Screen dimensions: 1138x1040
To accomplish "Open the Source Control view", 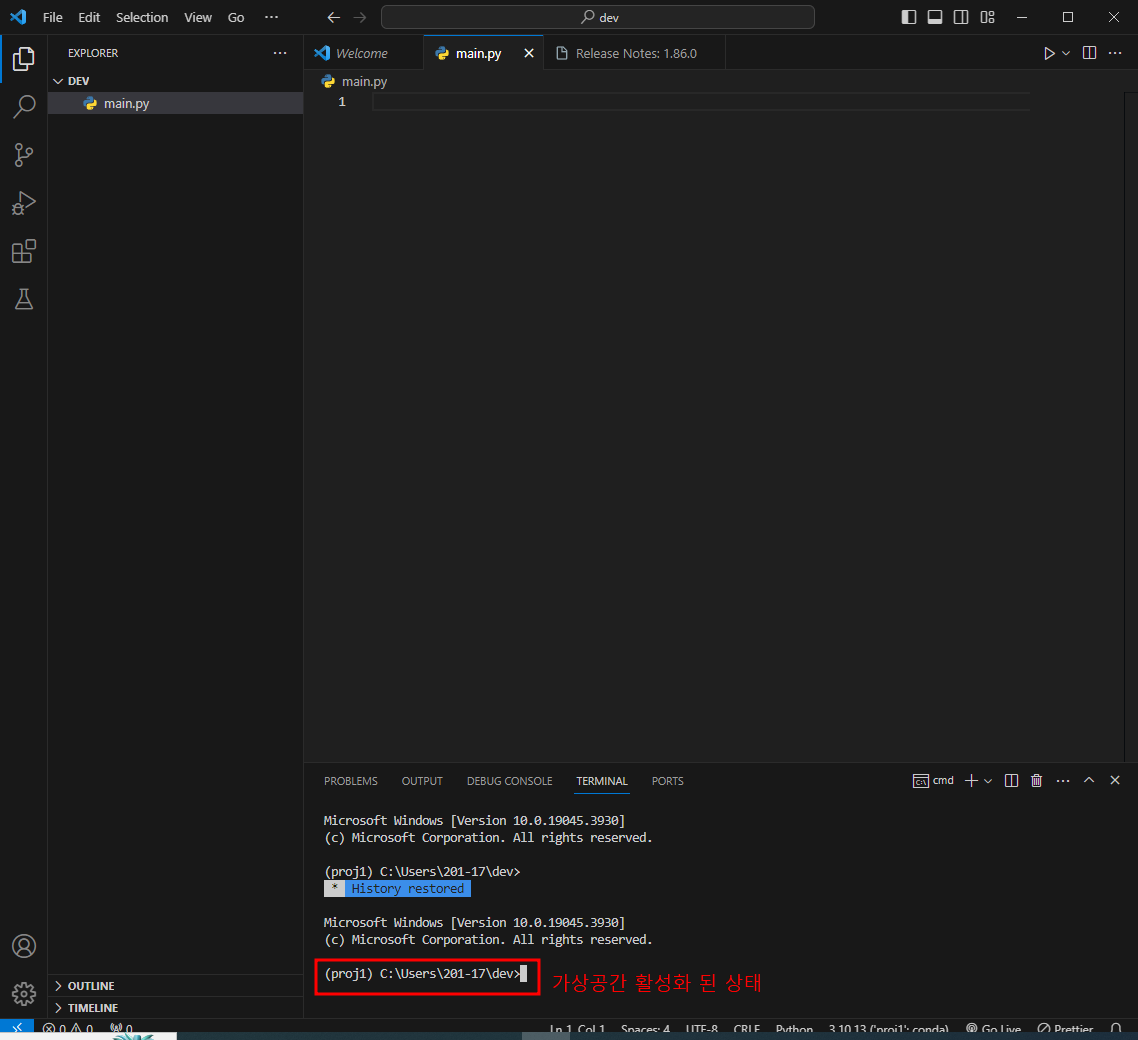I will tap(23, 155).
